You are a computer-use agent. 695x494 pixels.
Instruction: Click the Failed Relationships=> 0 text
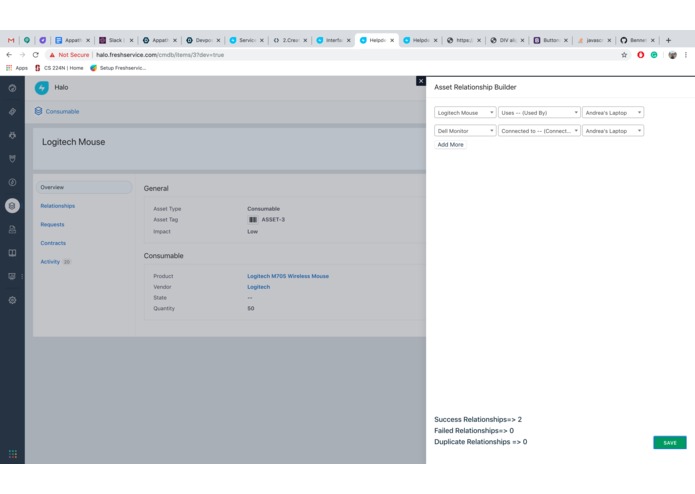[474, 431]
